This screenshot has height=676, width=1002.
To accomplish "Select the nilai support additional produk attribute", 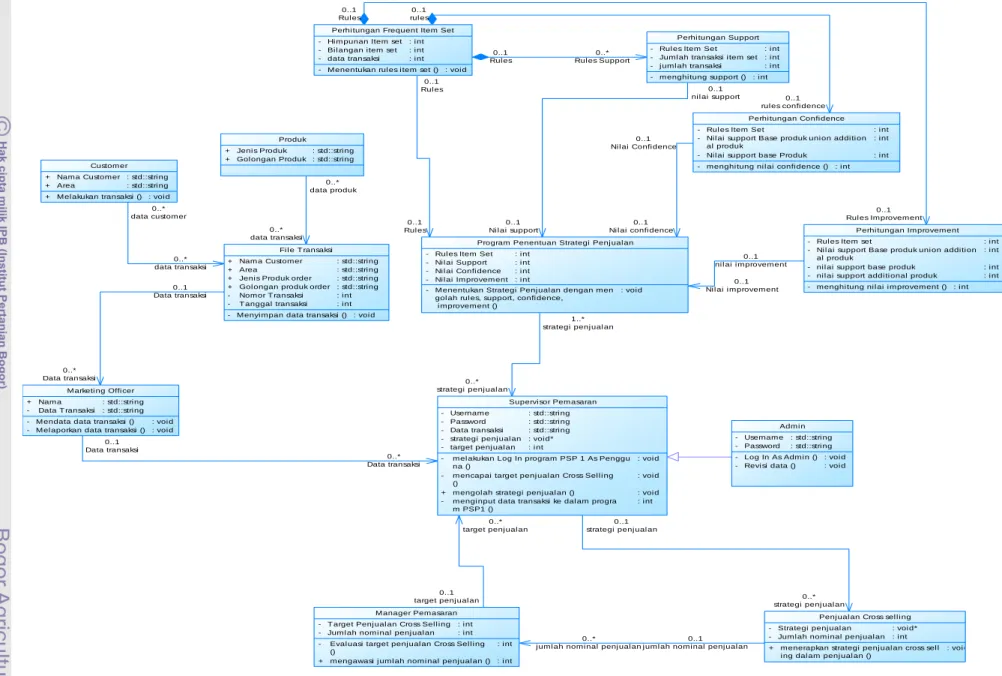I will 876,276.
